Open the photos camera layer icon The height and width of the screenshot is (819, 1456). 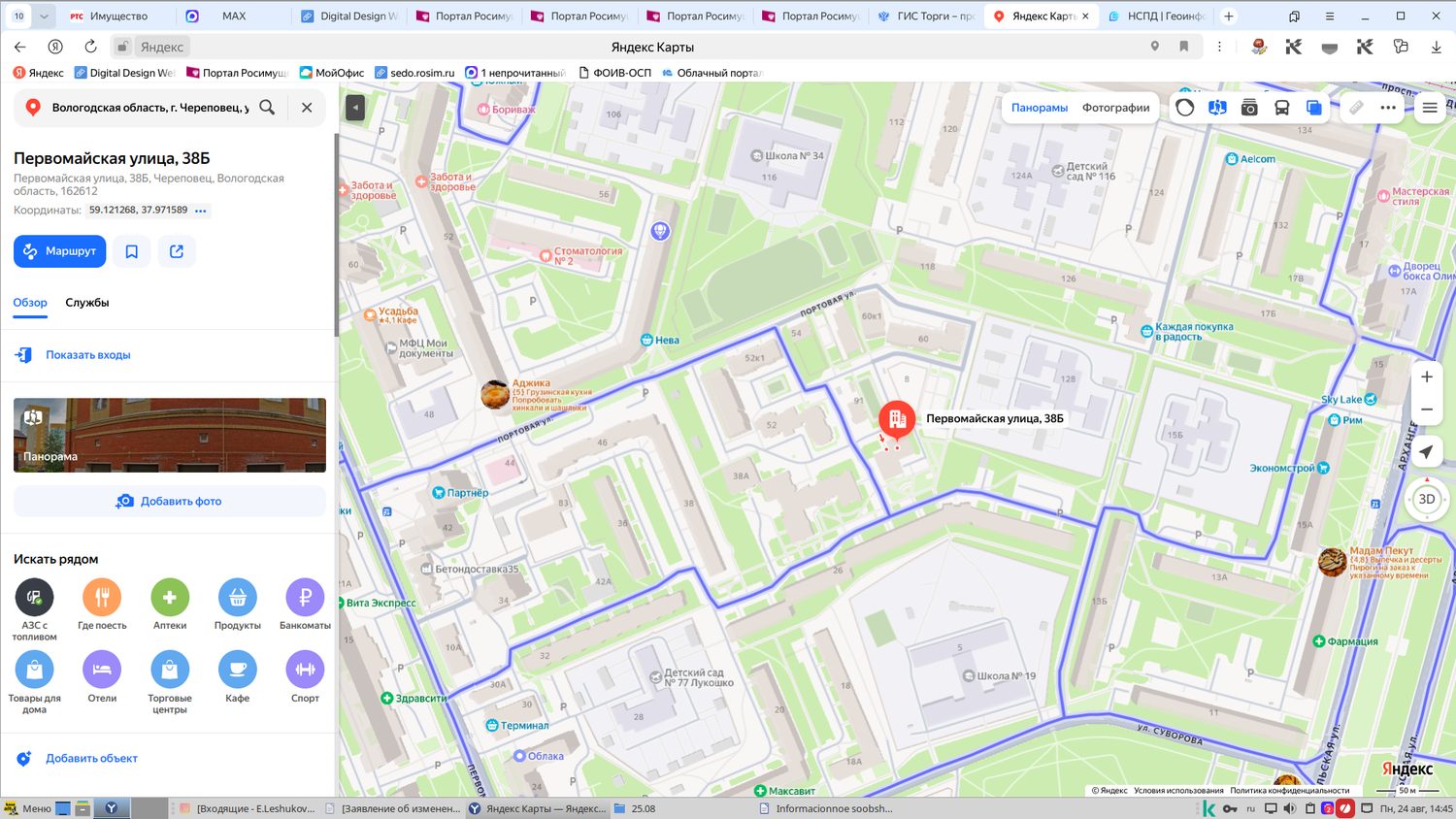[x=1249, y=108]
